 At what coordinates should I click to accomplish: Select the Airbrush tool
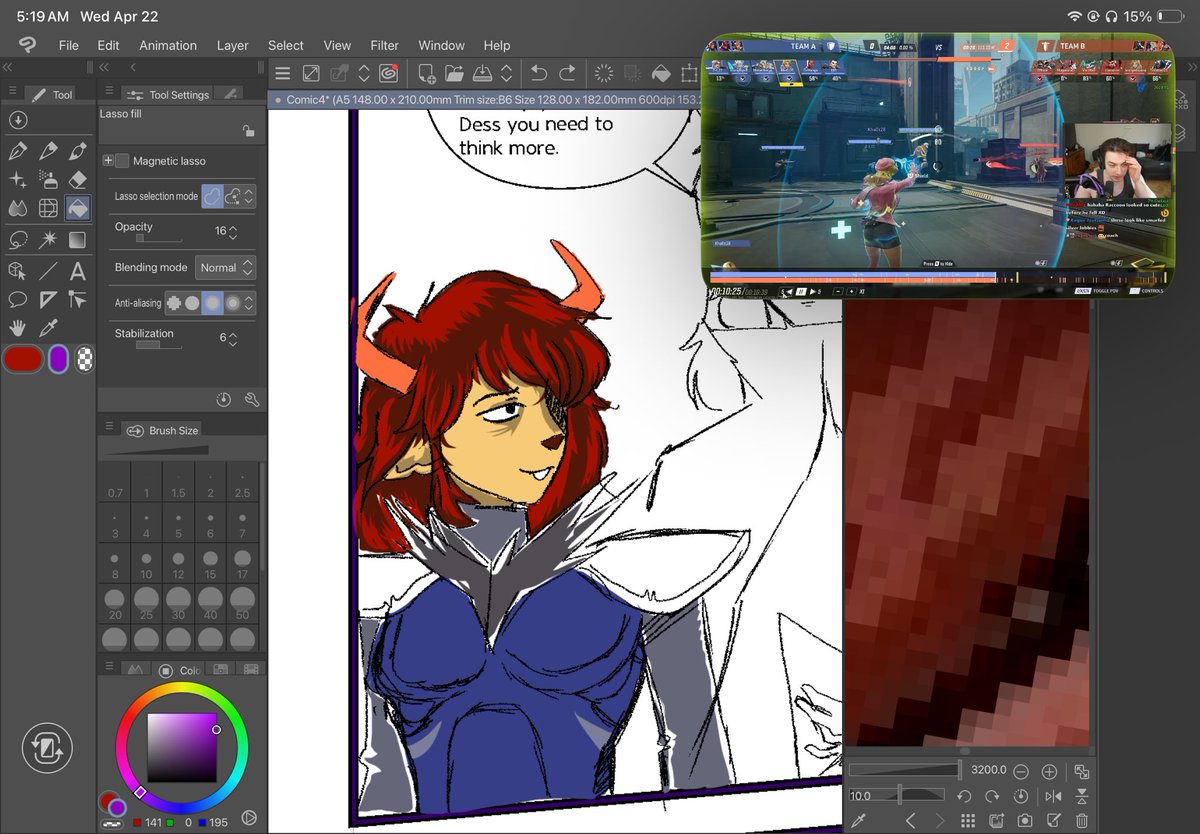[x=47, y=180]
